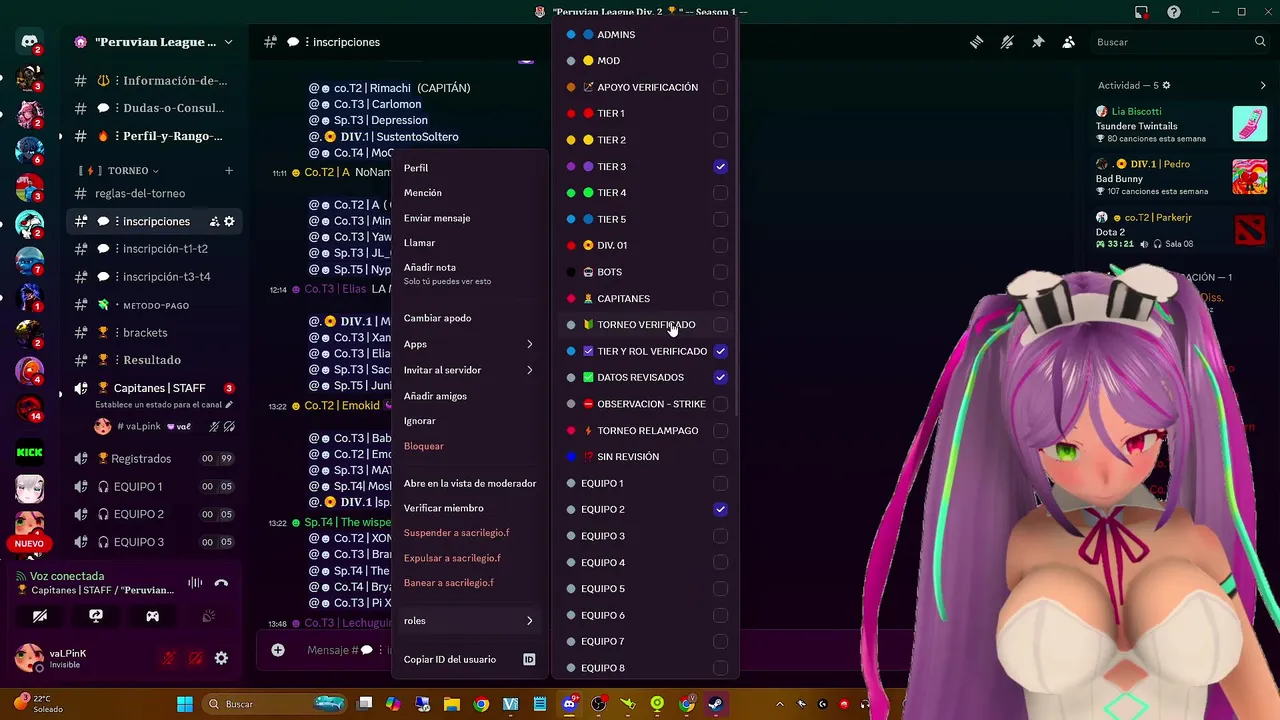Open Windows Start button
Screen dimensions: 1280x720
click(185, 704)
